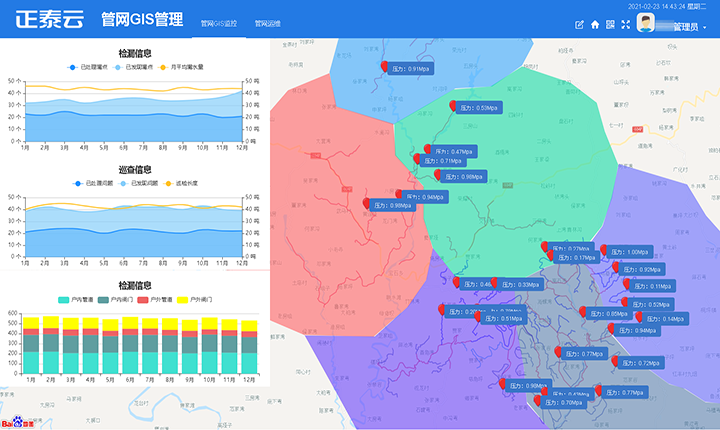Select the pressure marker showing 1.00Mpa
The width and height of the screenshot is (720, 430).
[635, 252]
